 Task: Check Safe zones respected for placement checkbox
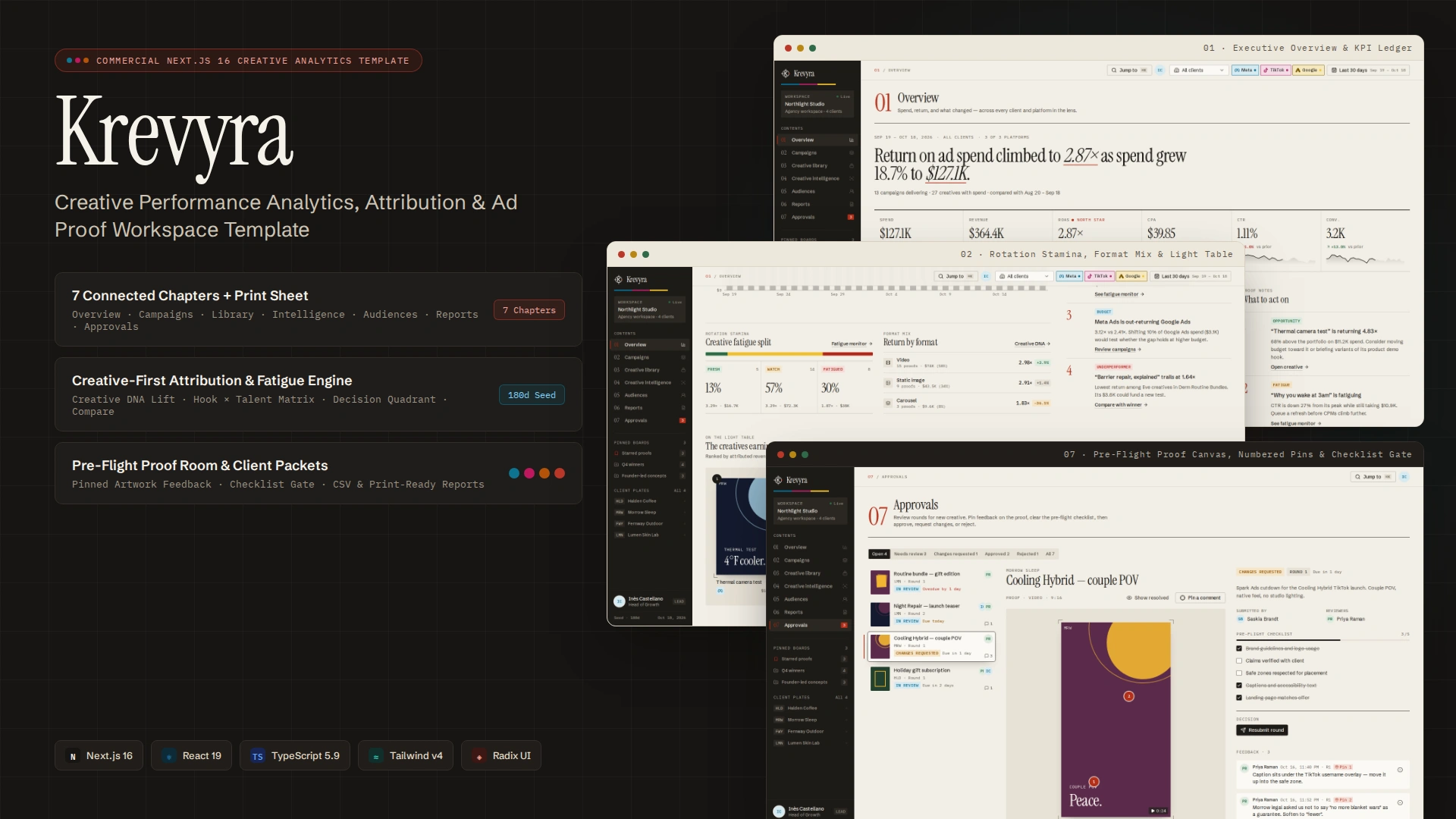pyautogui.click(x=1239, y=673)
